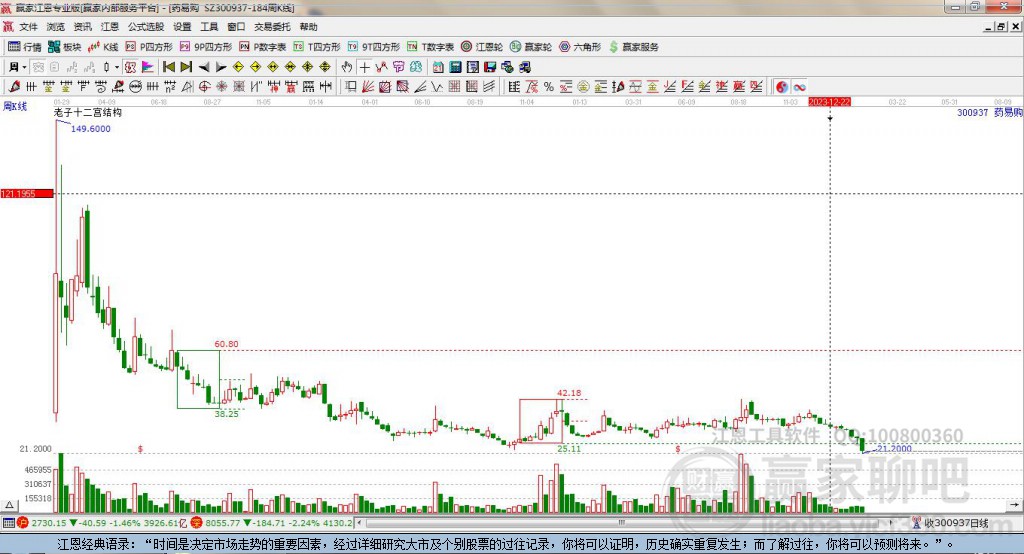Open 赢家轮 wheel tool
The height and width of the screenshot is (554, 1024).
531,47
